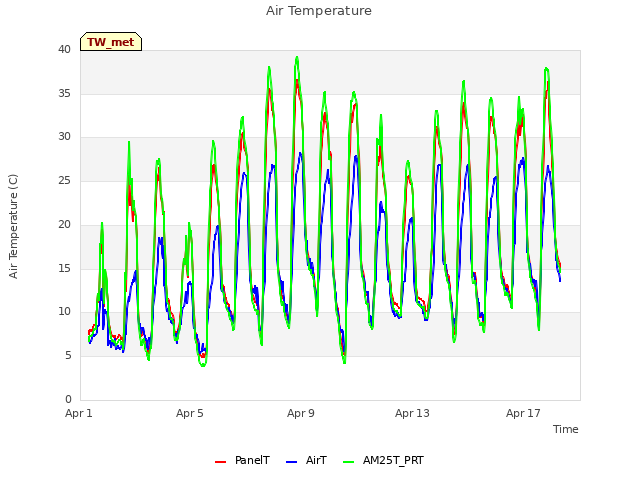
Task: Click the Apr 5 axis label
Action: click(190, 413)
